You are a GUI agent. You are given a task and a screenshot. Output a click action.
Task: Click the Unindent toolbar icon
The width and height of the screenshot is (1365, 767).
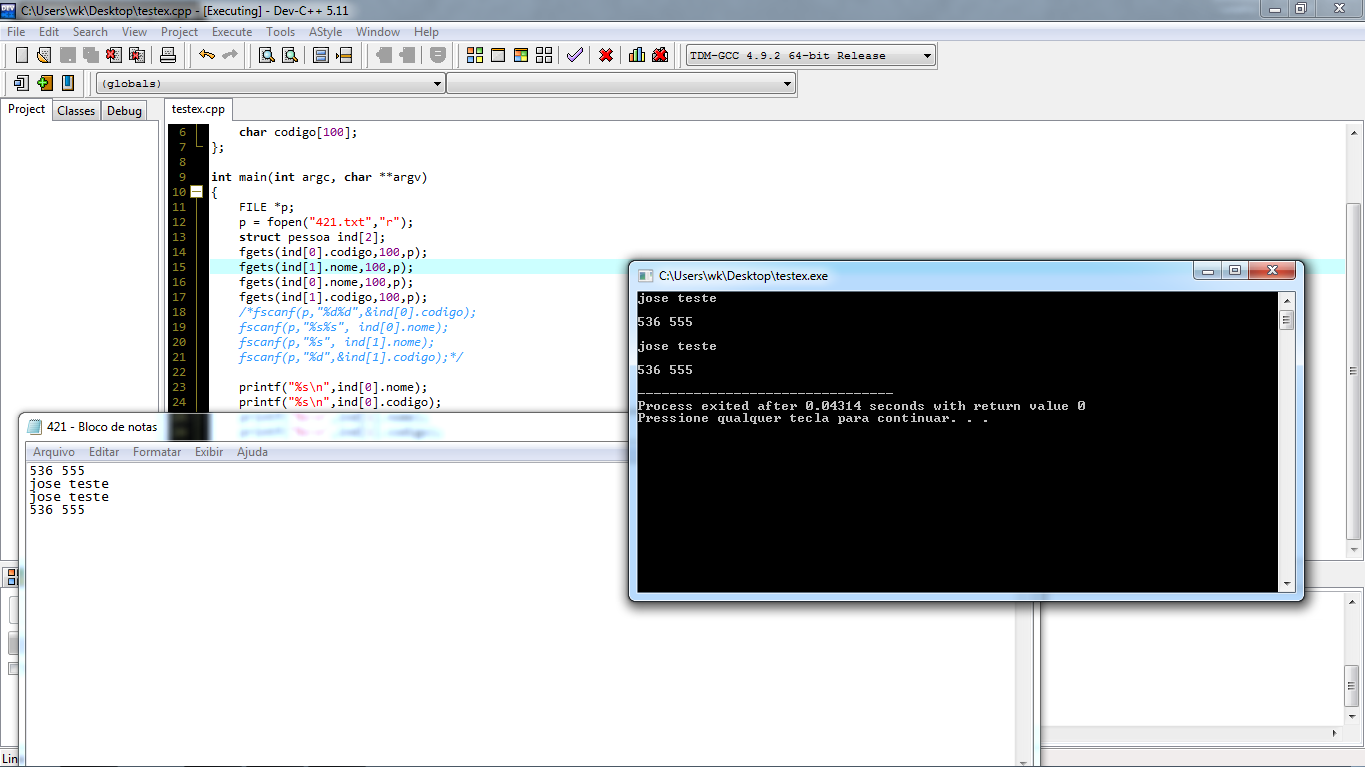point(384,55)
